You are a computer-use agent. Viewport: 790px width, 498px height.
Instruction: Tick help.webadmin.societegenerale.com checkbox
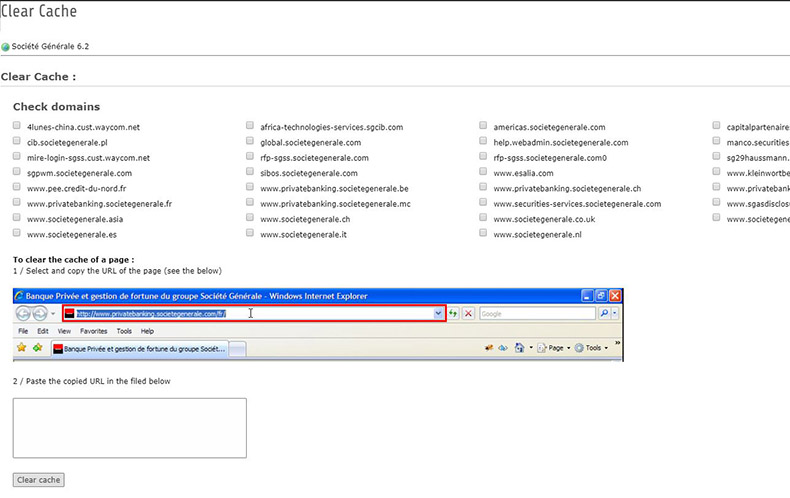[x=483, y=141]
